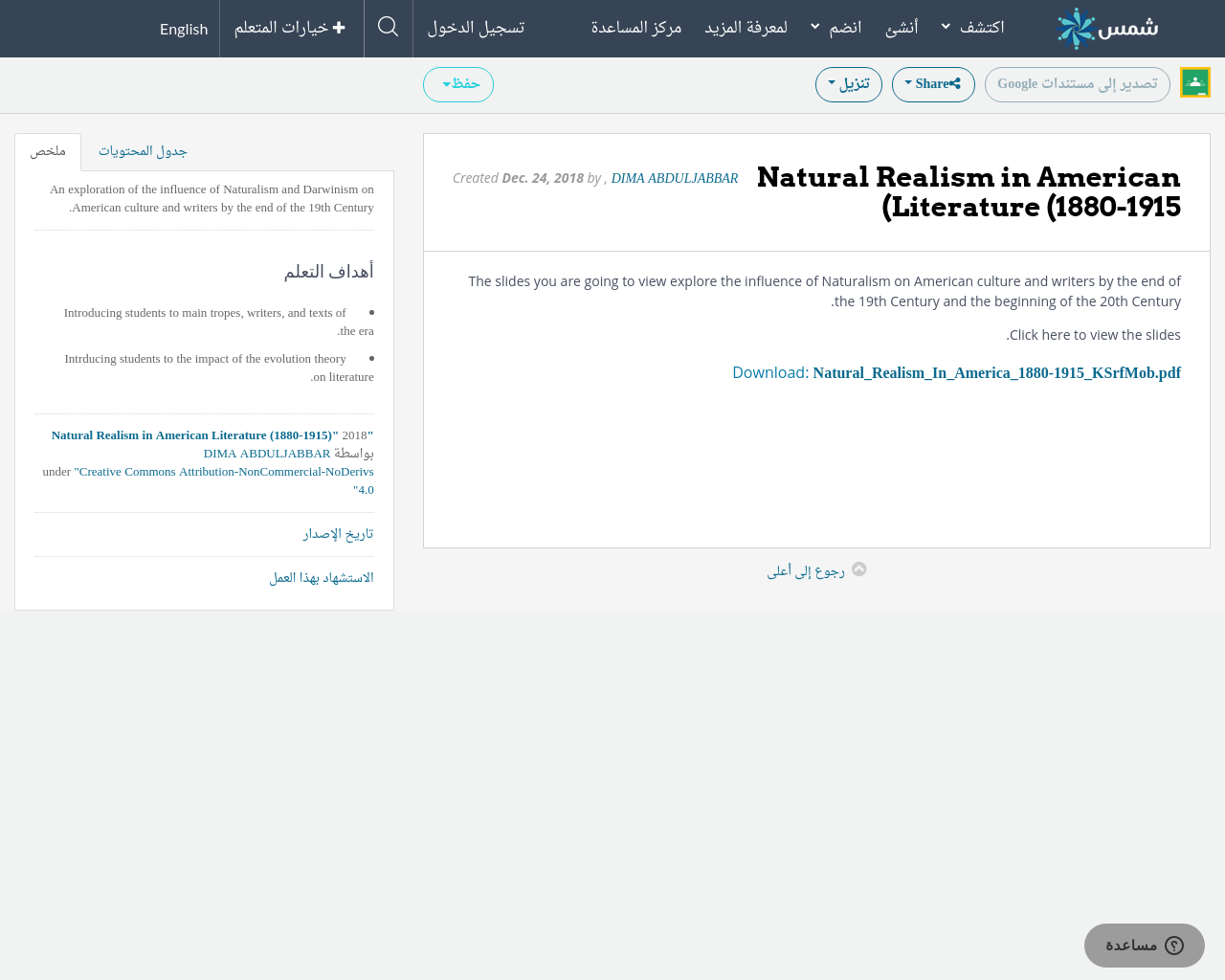
Task: Open the Share dropdown
Action: (x=932, y=84)
